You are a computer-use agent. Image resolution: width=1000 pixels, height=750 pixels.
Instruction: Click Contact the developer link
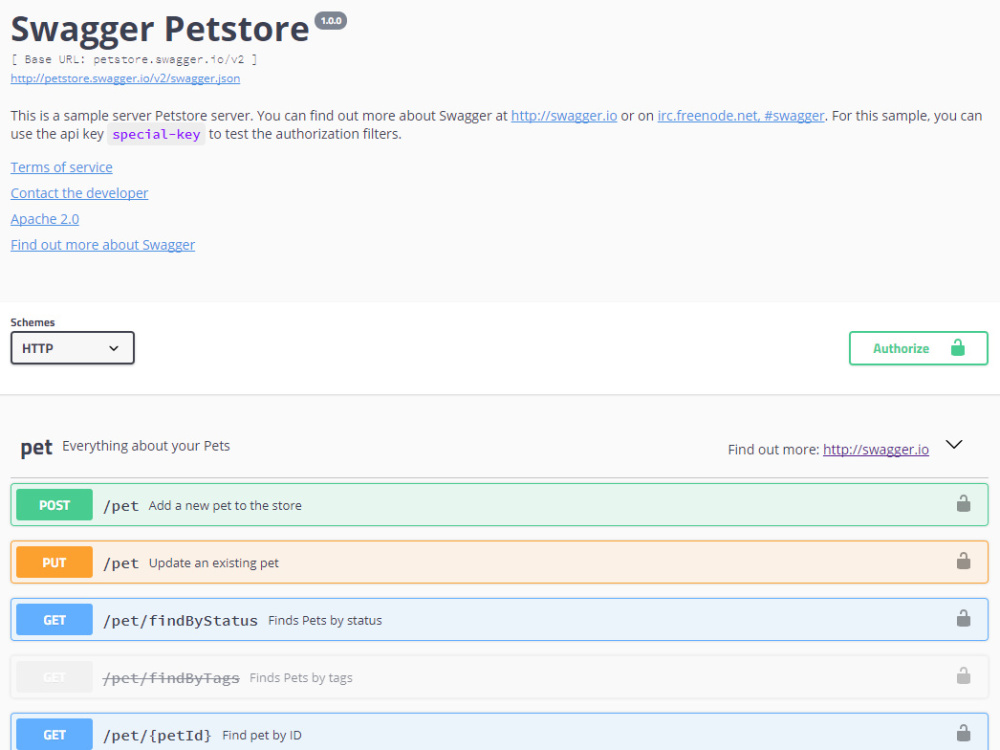click(79, 193)
